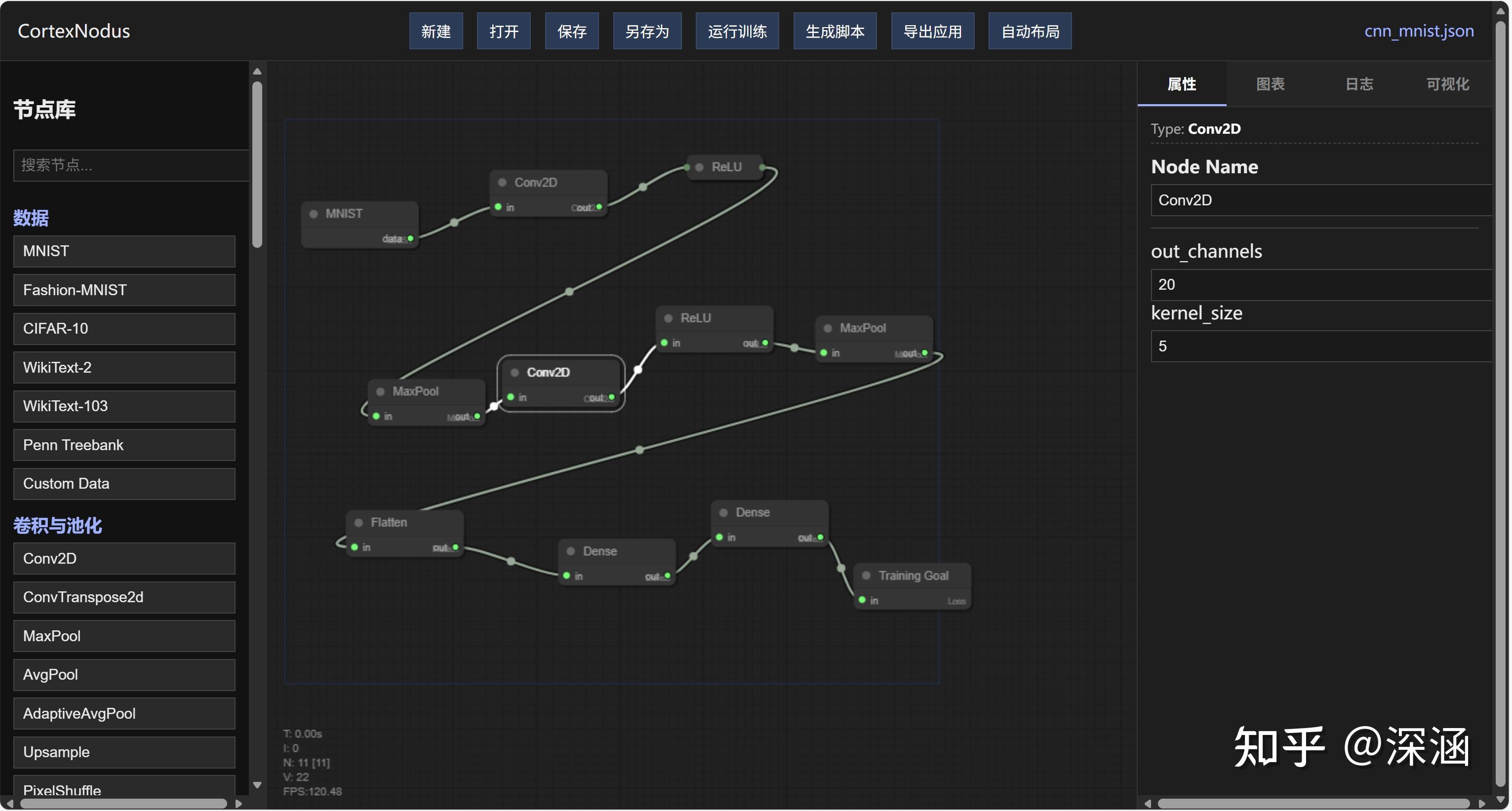Switch to the 图表 tab
The width and height of the screenshot is (1512, 811).
(1270, 84)
